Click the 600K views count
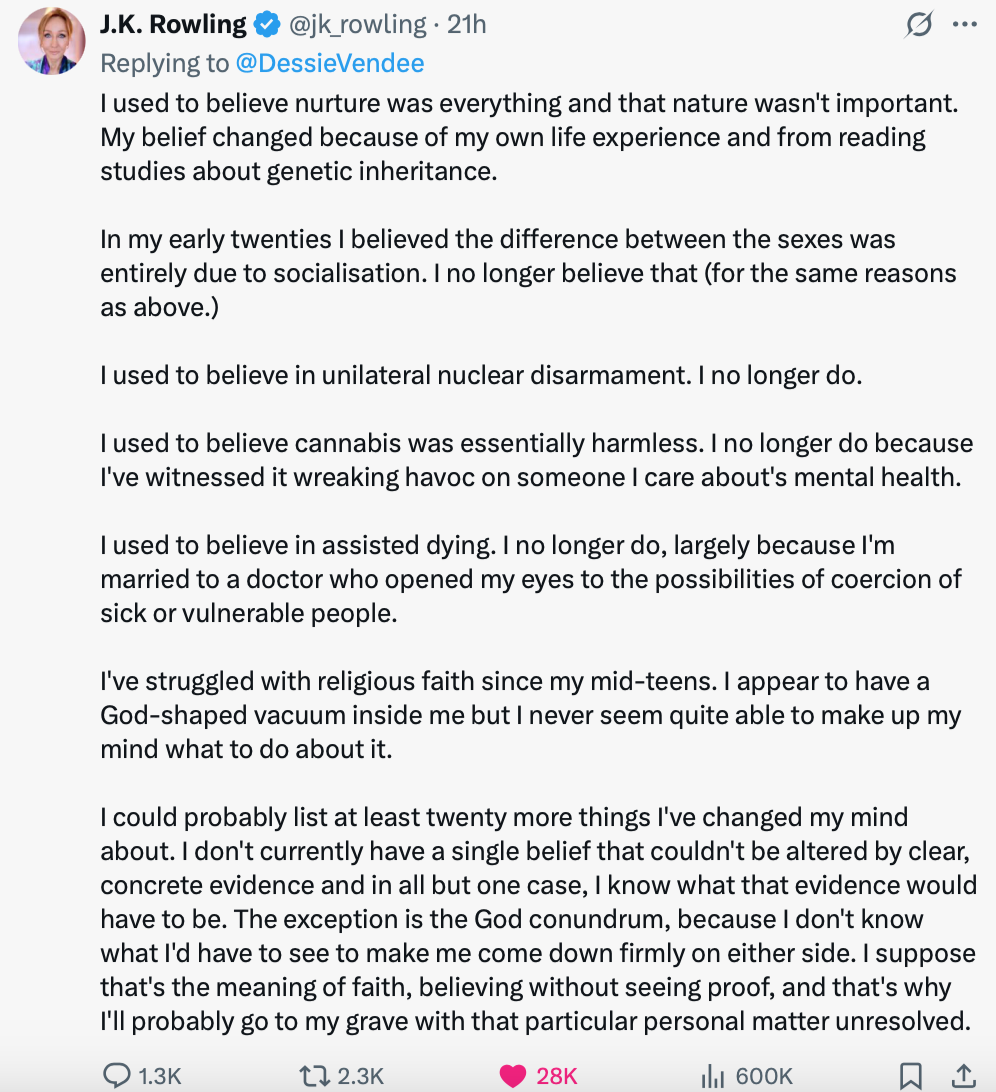Screen dimensions: 996x1092 (764, 1075)
